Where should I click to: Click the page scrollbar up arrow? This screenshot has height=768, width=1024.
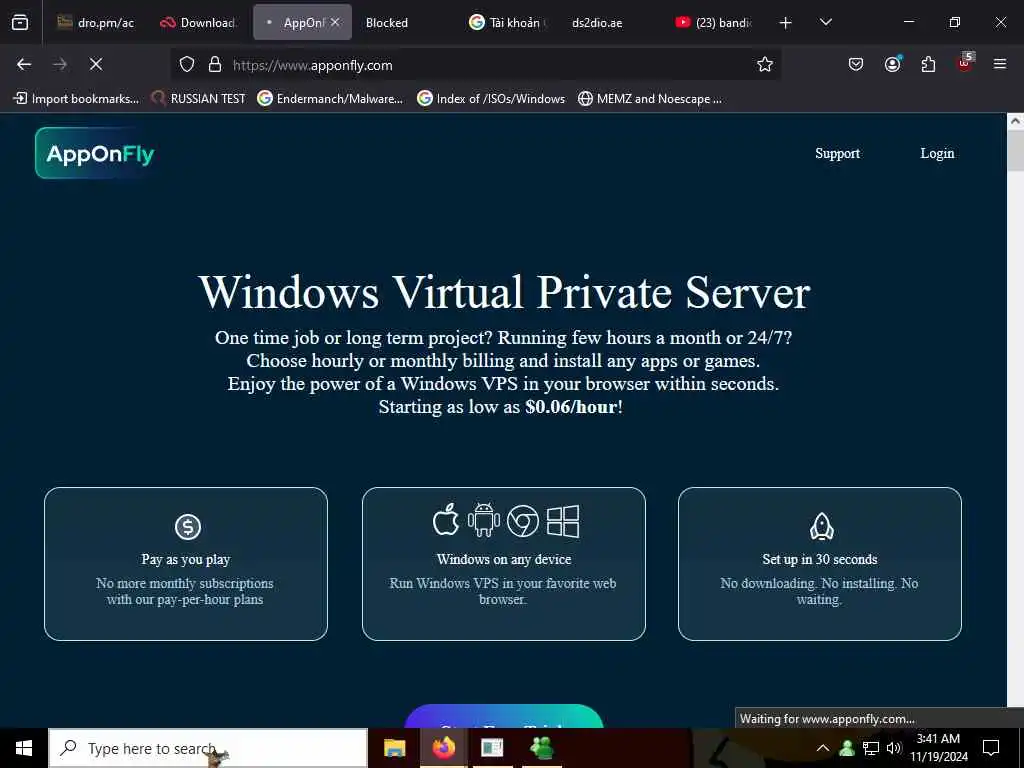[x=1015, y=121]
